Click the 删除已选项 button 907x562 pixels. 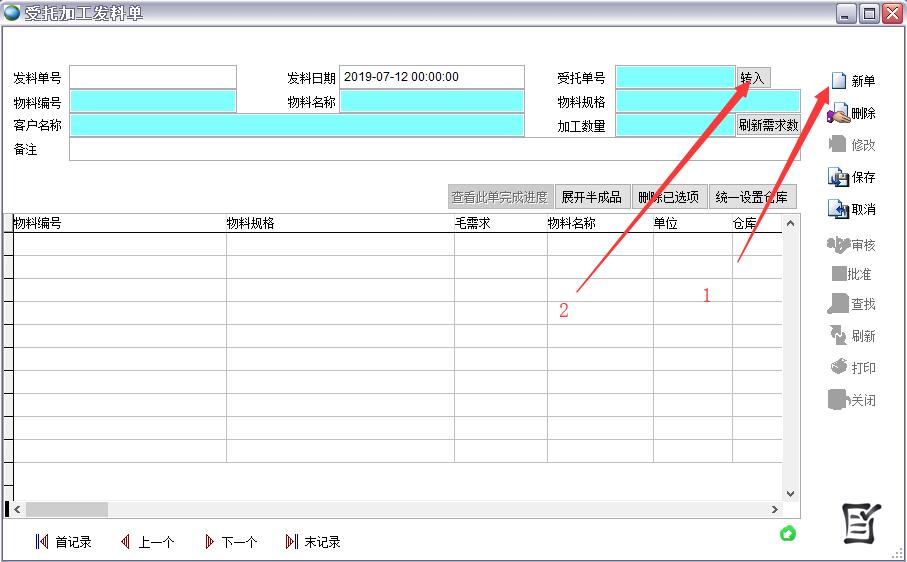[669, 197]
